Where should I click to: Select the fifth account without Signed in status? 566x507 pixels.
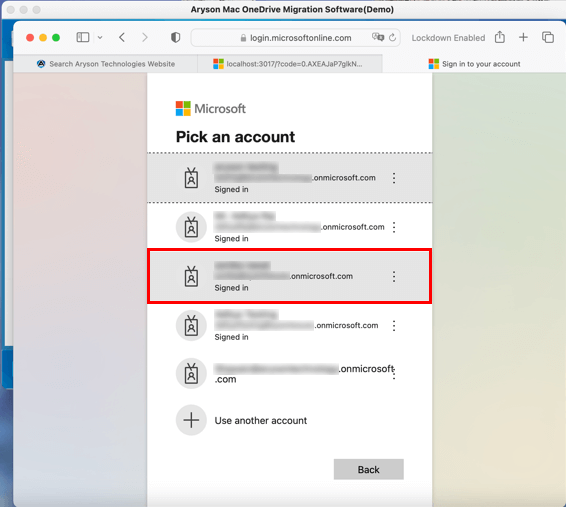[289, 373]
